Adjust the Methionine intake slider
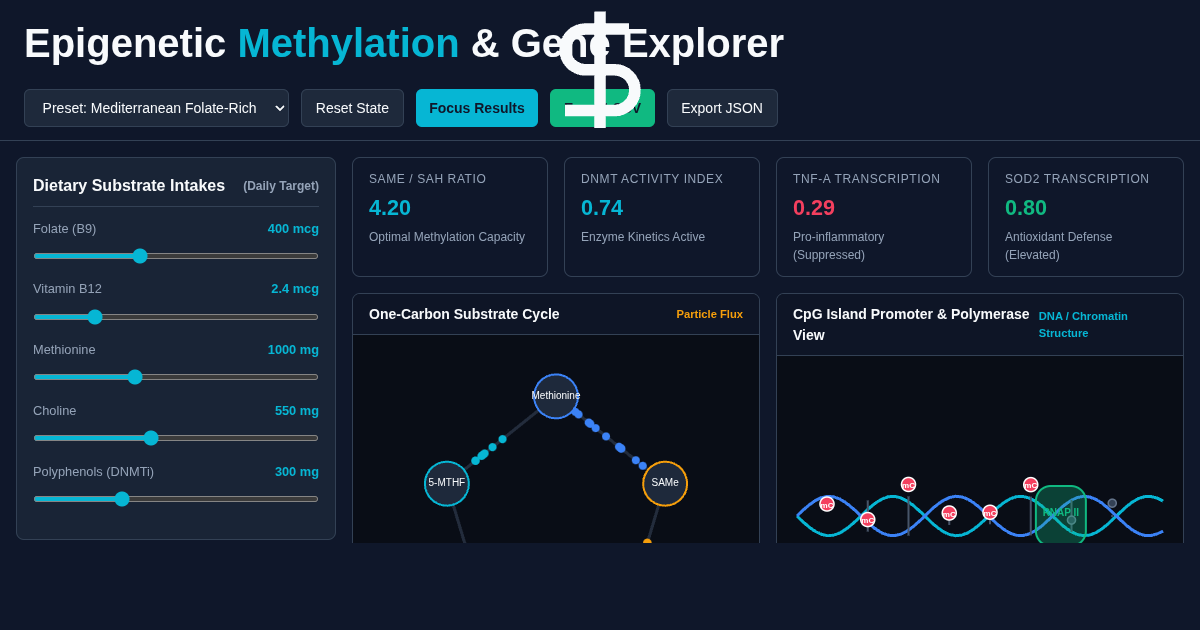1200x630 pixels. pos(176,377)
